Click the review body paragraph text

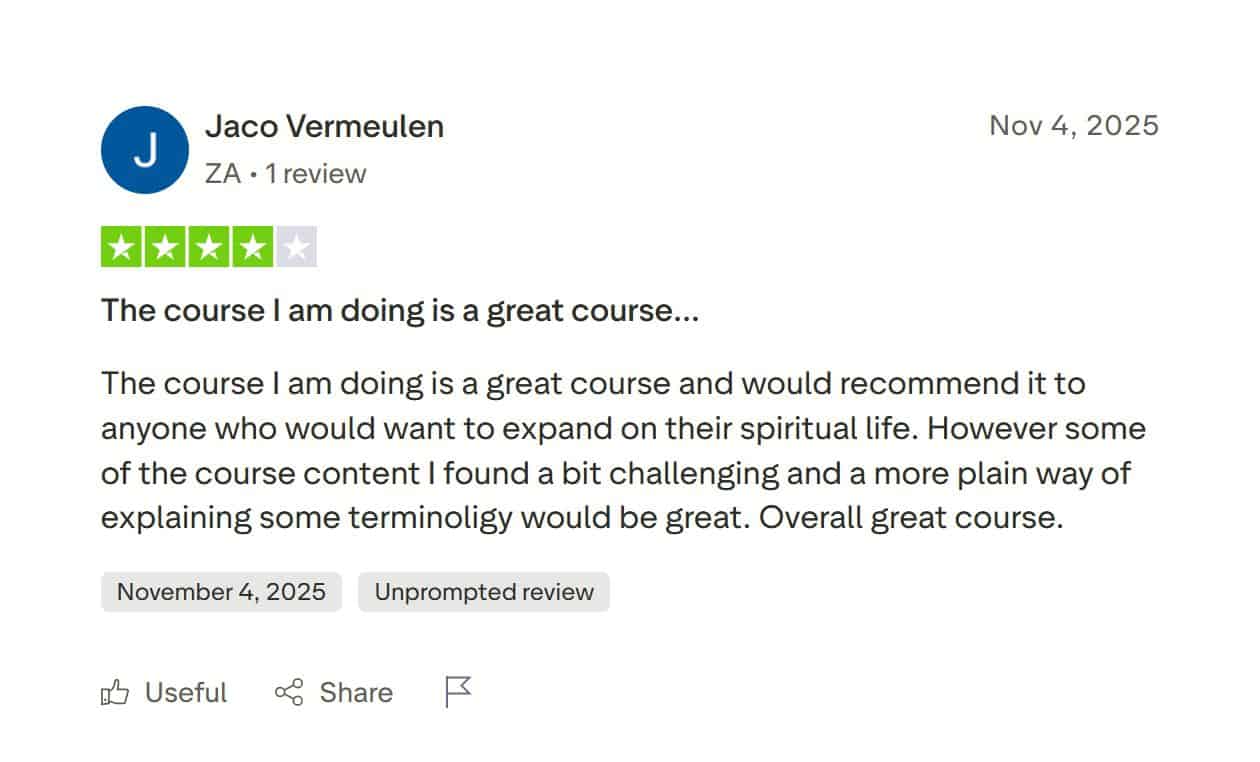(622, 450)
